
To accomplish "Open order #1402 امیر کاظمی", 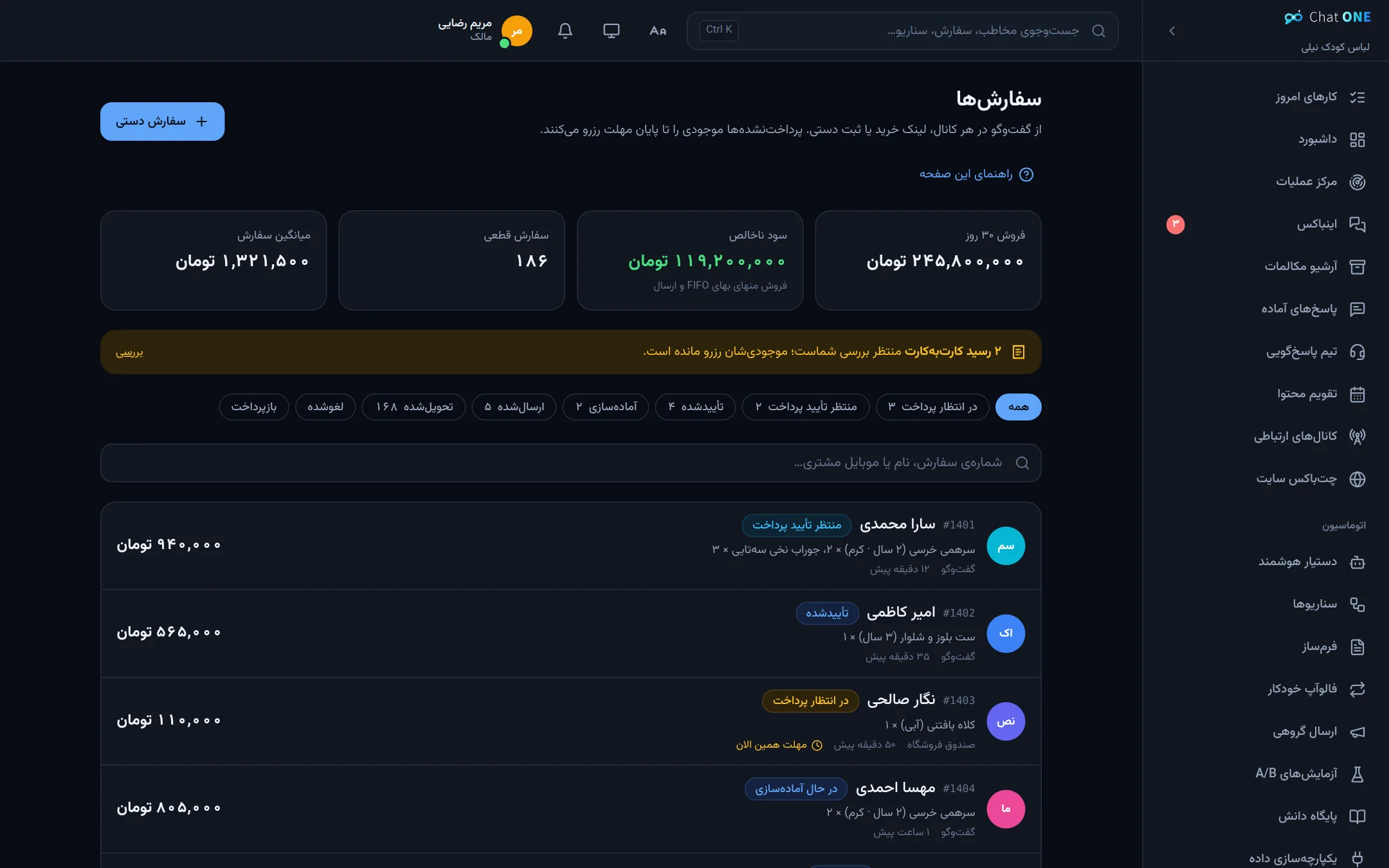I will point(570,634).
